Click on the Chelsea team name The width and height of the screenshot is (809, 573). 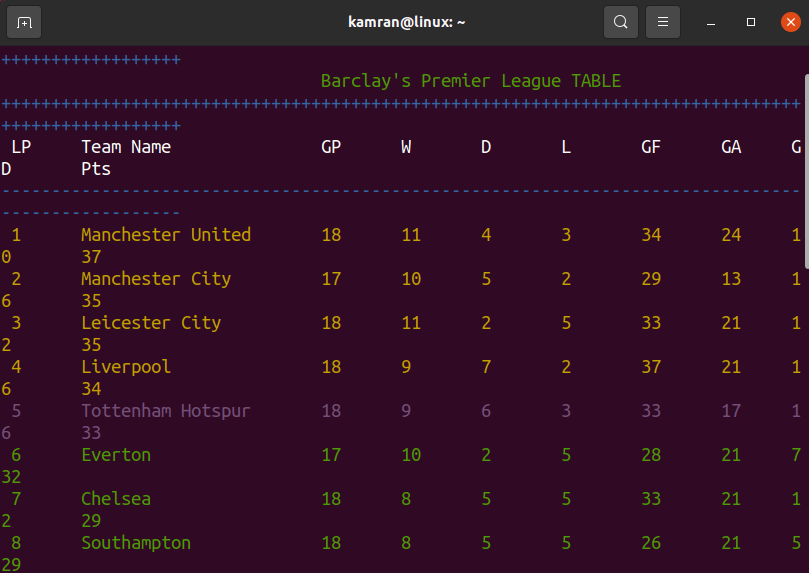116,499
